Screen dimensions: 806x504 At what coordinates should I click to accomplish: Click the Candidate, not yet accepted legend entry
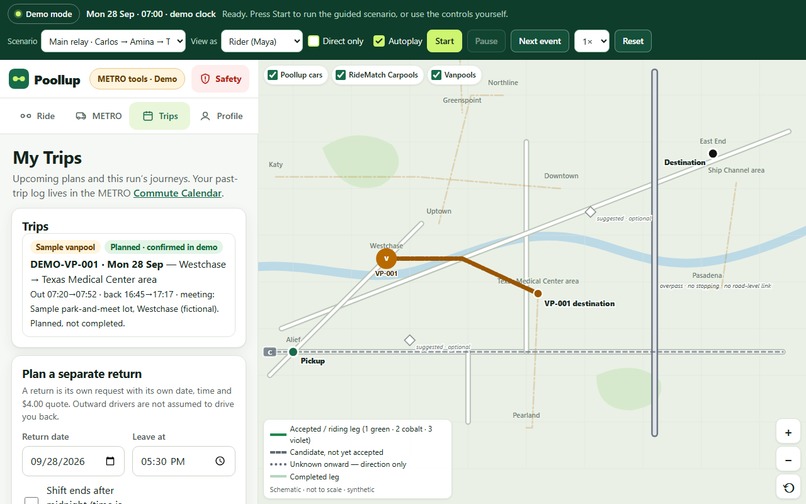336,453
